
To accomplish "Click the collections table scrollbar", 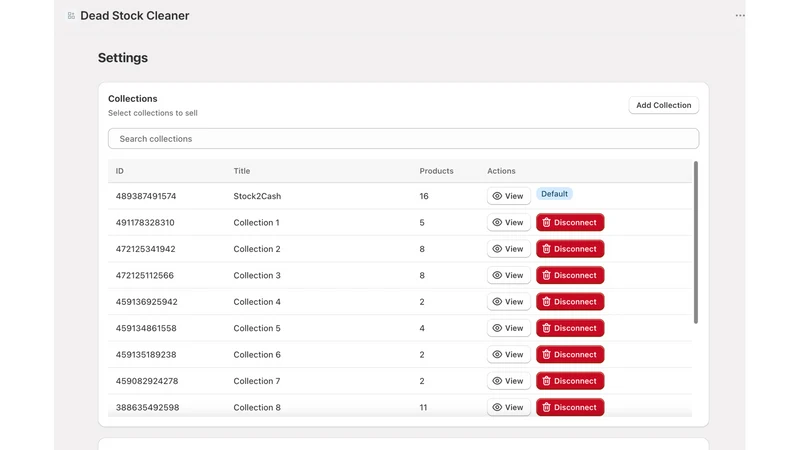I will coord(695,242).
